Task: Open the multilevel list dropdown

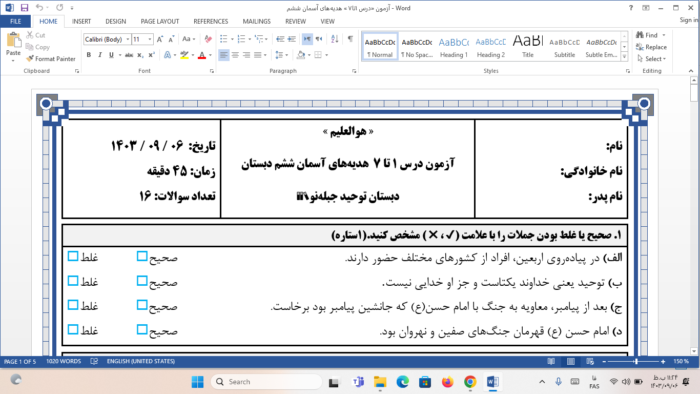Action: coord(266,39)
